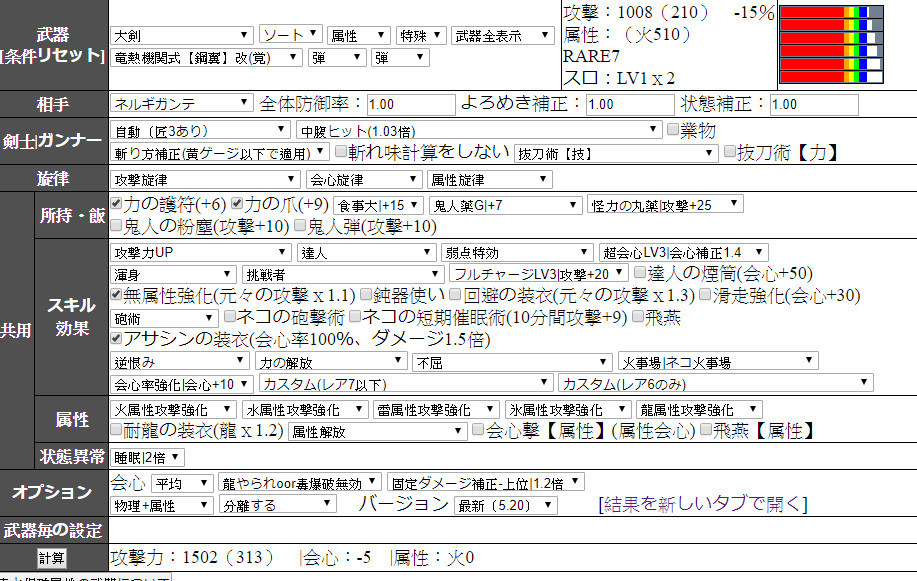
Task: Open the 挑戦者 dropdown
Action: [343, 274]
